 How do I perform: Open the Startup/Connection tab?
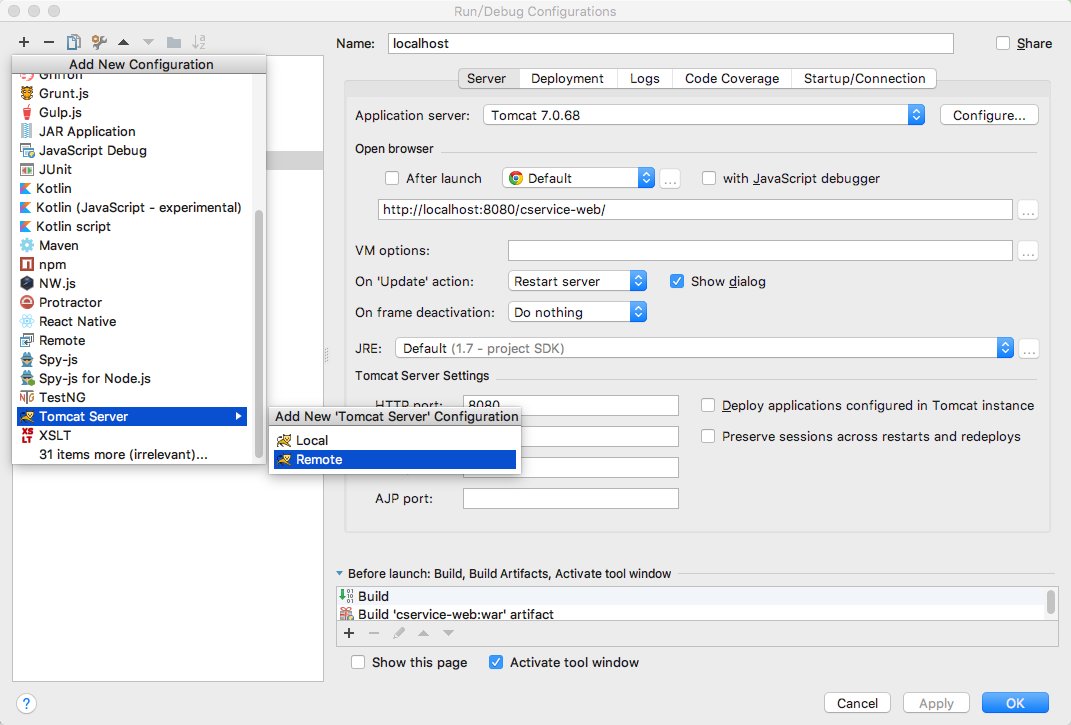864,79
